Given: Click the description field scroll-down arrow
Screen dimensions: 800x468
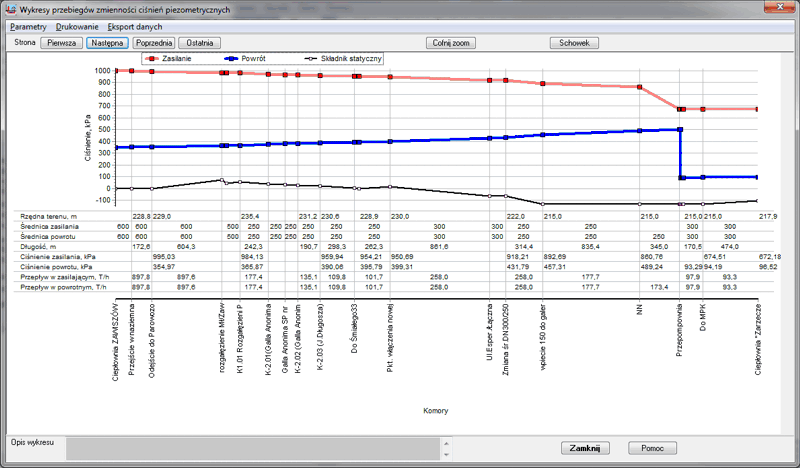Looking at the screenshot, I should pyautogui.click(x=446, y=454).
